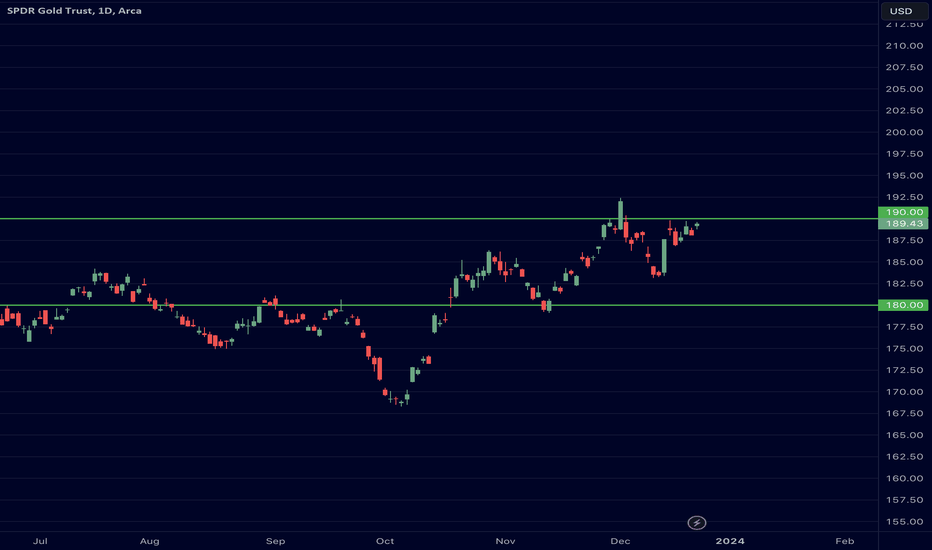Click the 165.00 price axis label
Viewport: 932px width, 550px height.
point(904,435)
